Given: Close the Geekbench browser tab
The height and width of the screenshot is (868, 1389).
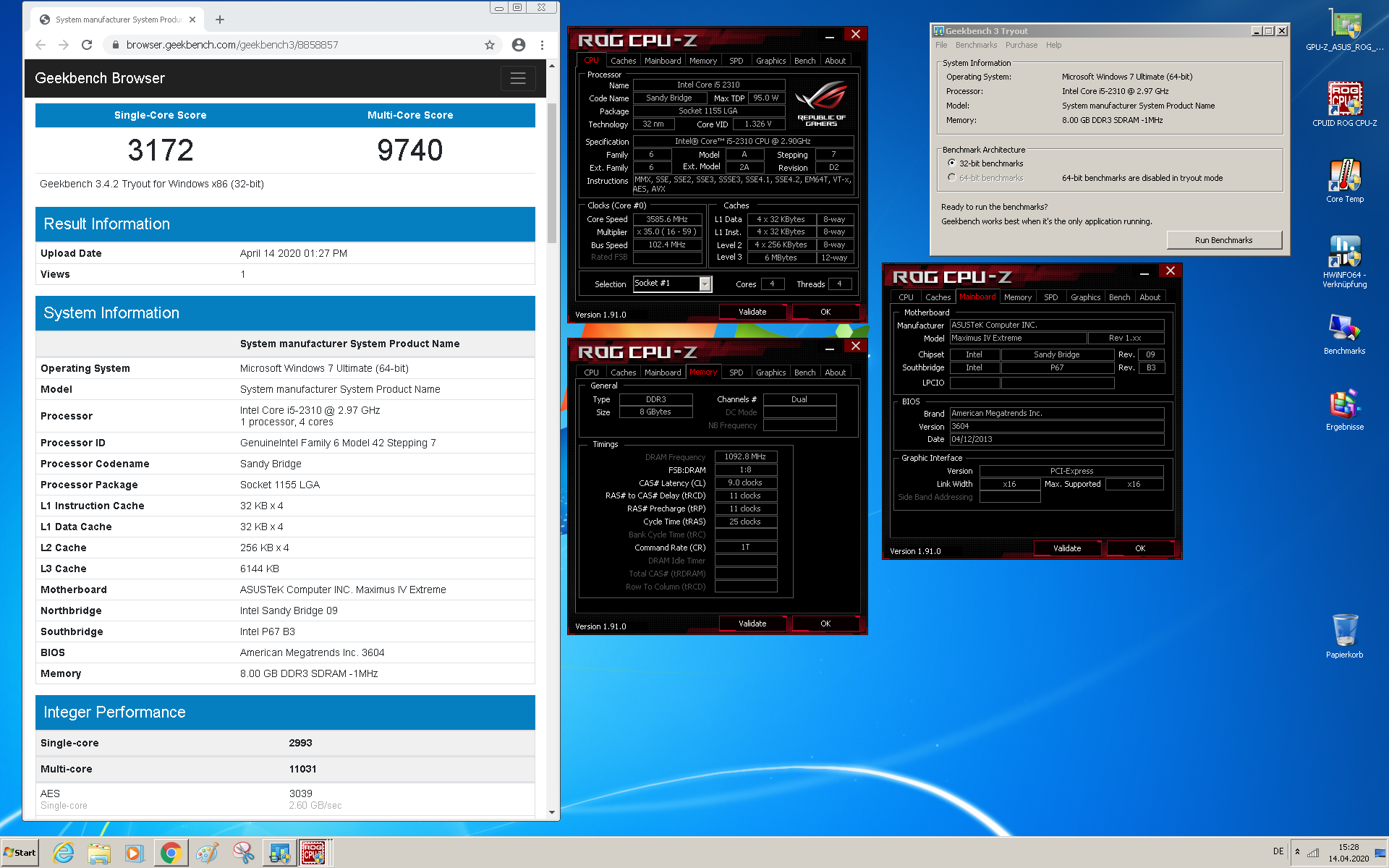Looking at the screenshot, I should coord(192,20).
